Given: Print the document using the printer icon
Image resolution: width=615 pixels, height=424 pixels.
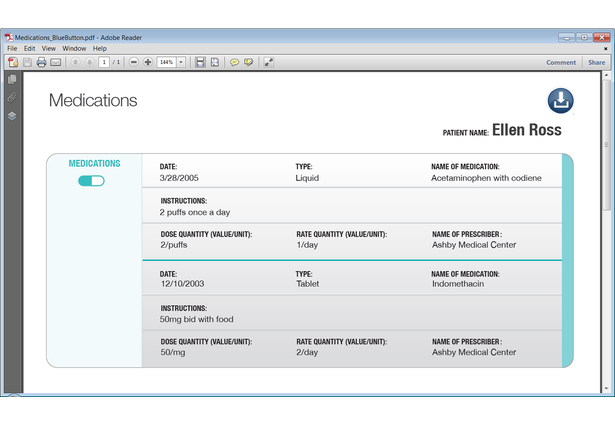Looking at the screenshot, I should [x=41, y=62].
